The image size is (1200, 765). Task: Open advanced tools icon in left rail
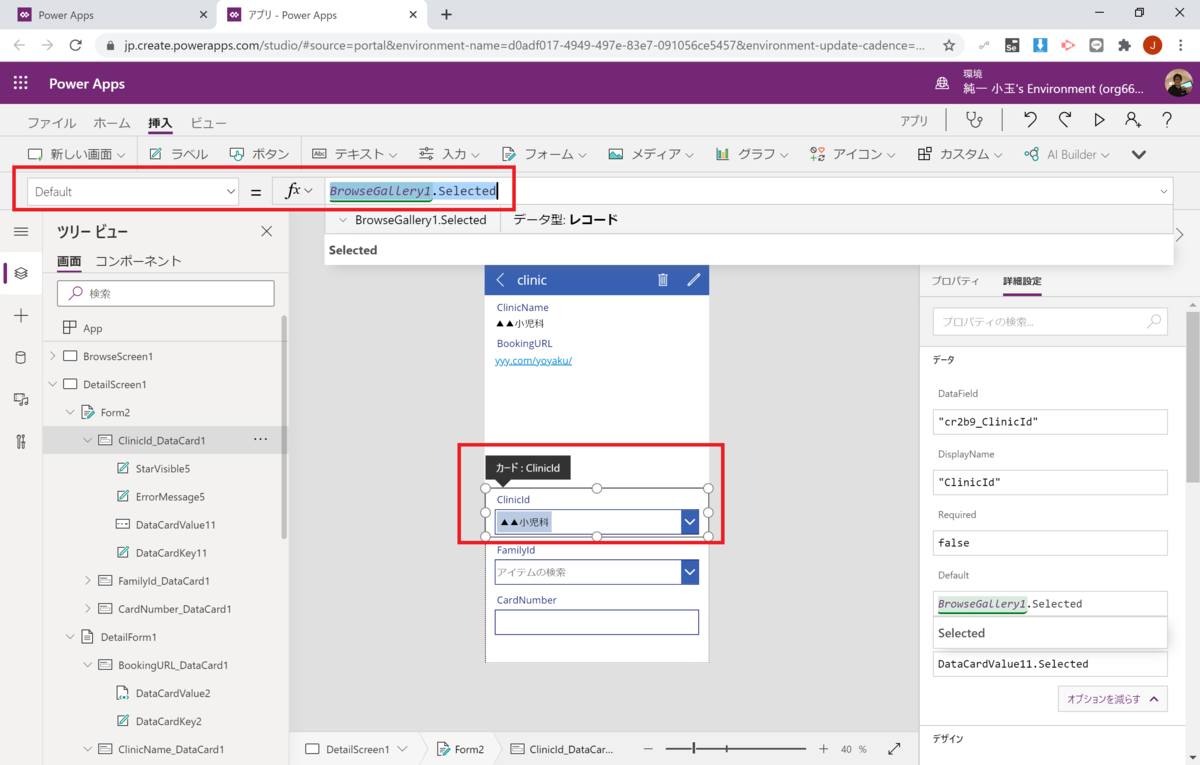[21, 441]
